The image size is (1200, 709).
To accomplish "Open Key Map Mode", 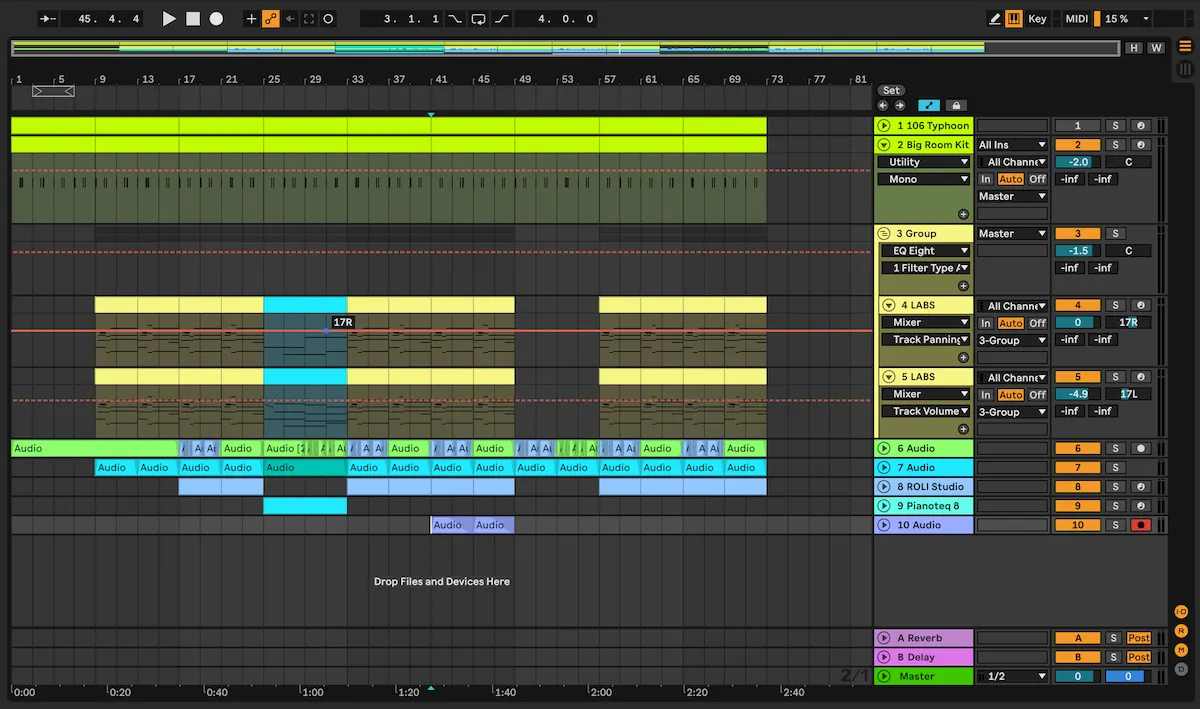I will pyautogui.click(x=1038, y=19).
